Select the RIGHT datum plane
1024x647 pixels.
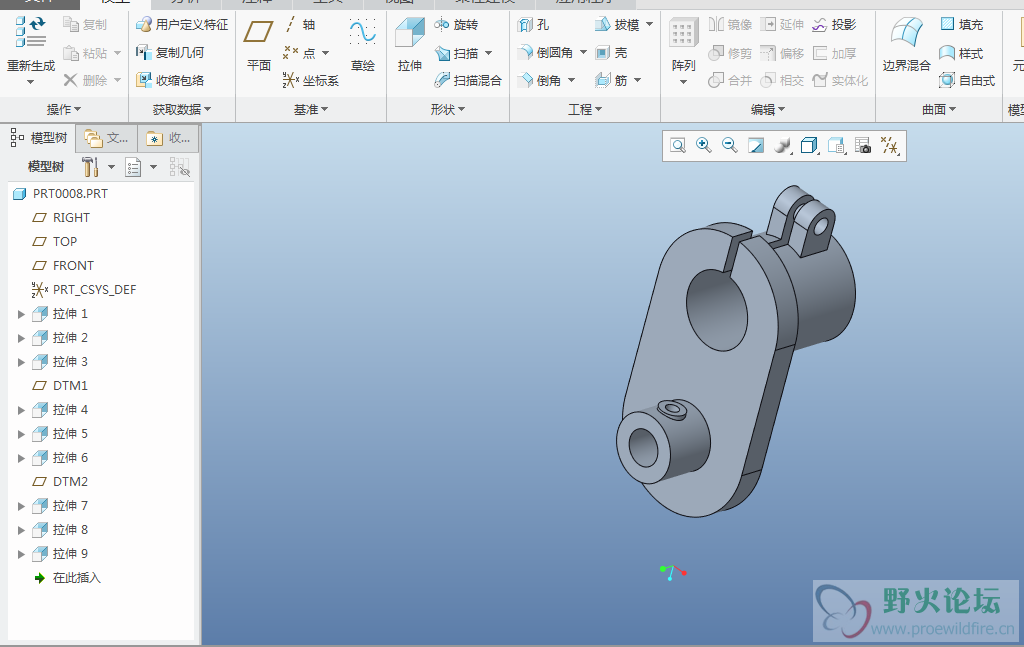[61, 218]
